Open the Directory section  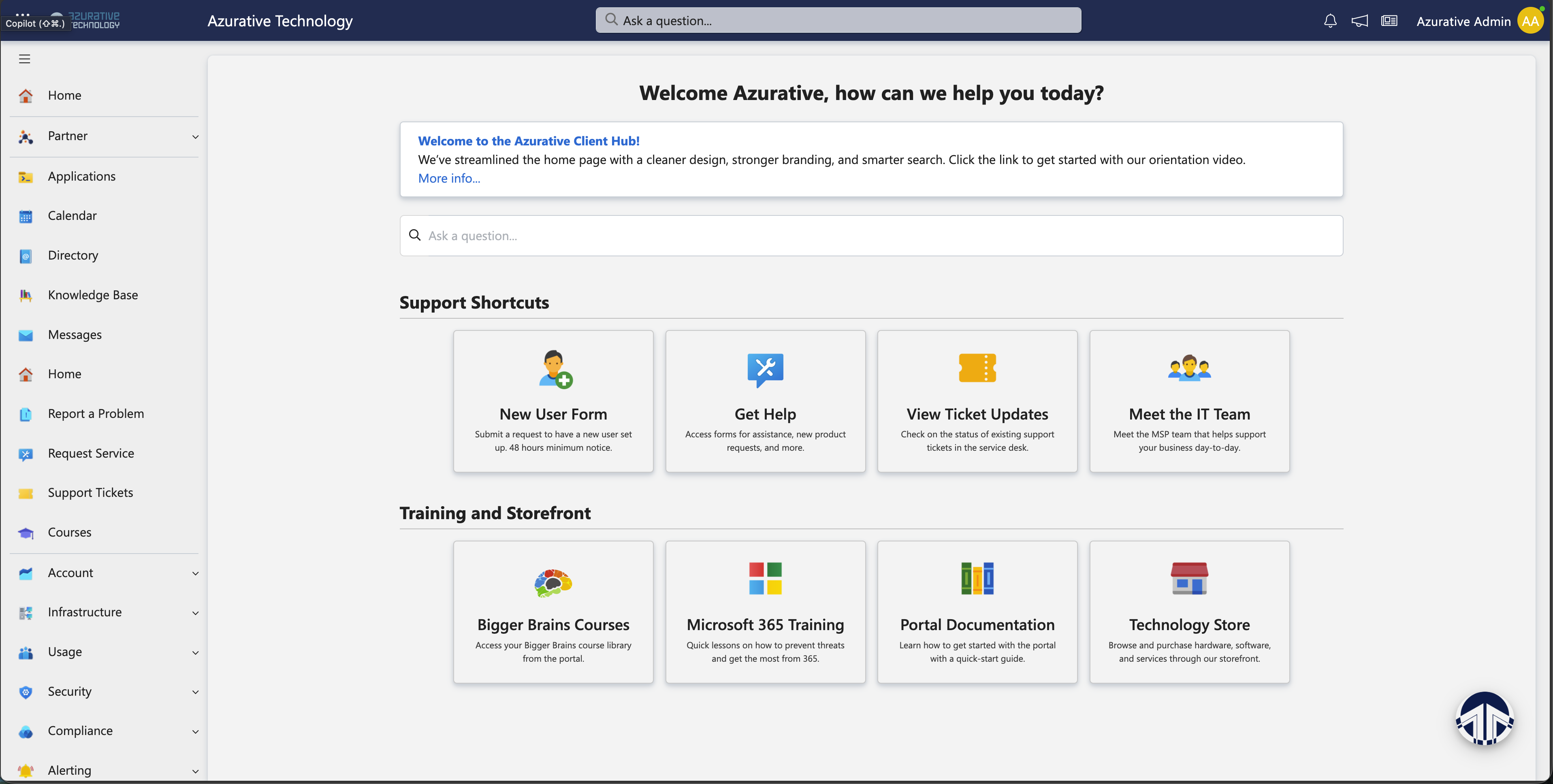[73, 255]
